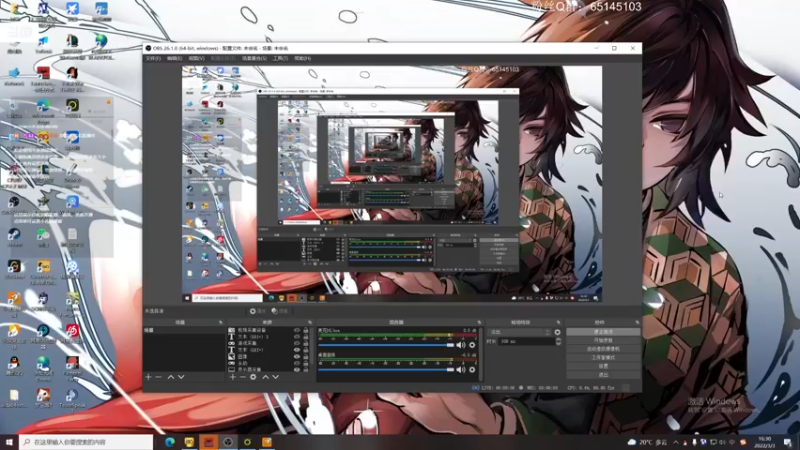Pop out the 控件 Controls dock header icon
Screen dimensions: 800x450
tap(637, 322)
